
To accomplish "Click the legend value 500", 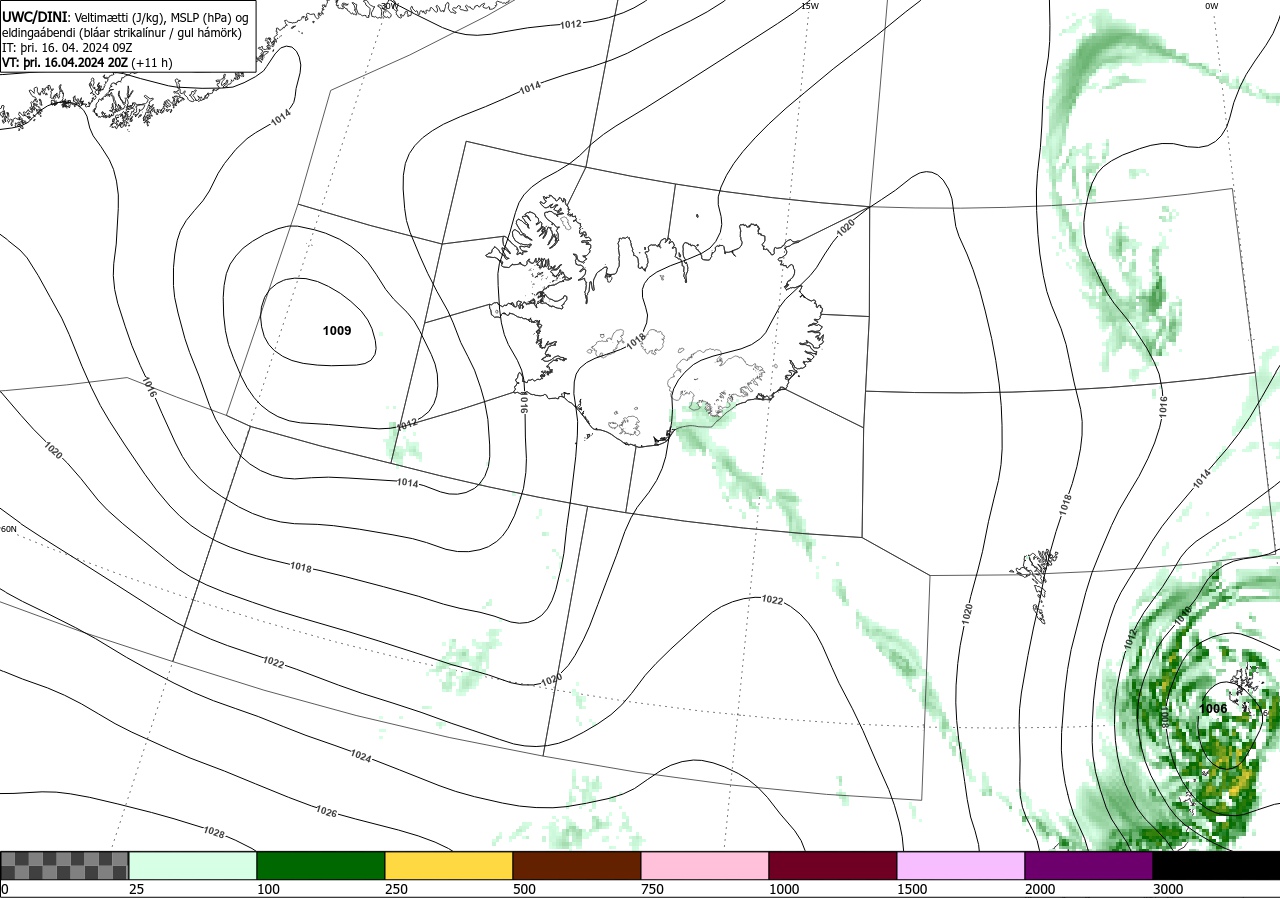I will coord(523,889).
